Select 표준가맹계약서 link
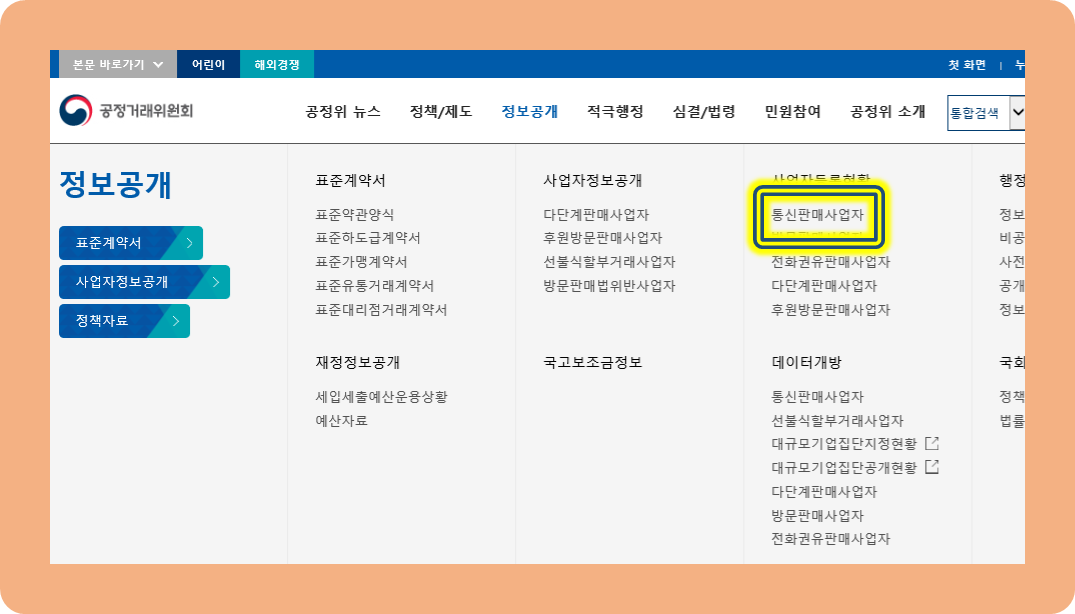 pos(361,262)
